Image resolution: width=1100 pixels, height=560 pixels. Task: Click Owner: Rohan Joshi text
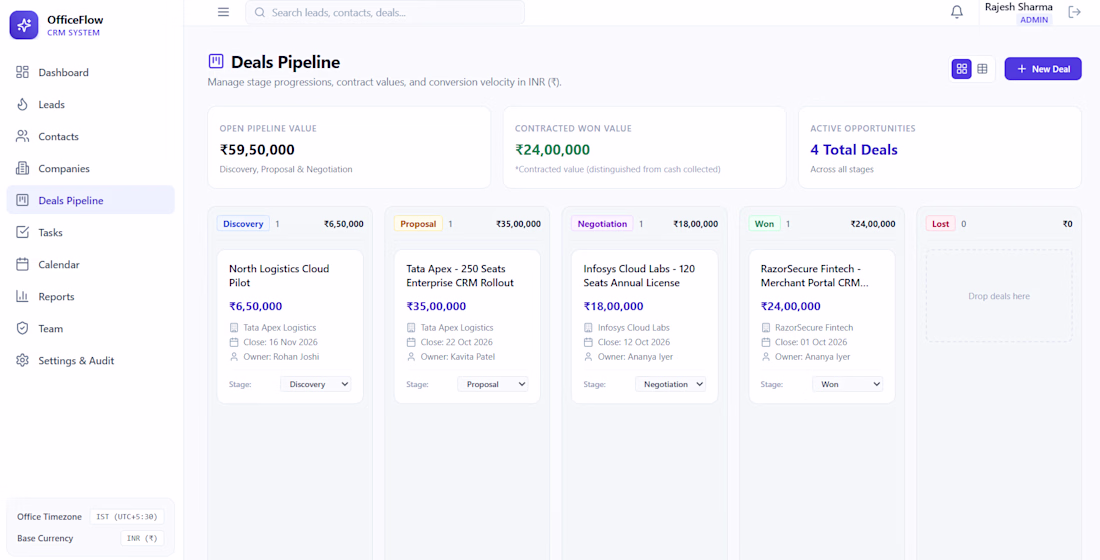(x=281, y=356)
